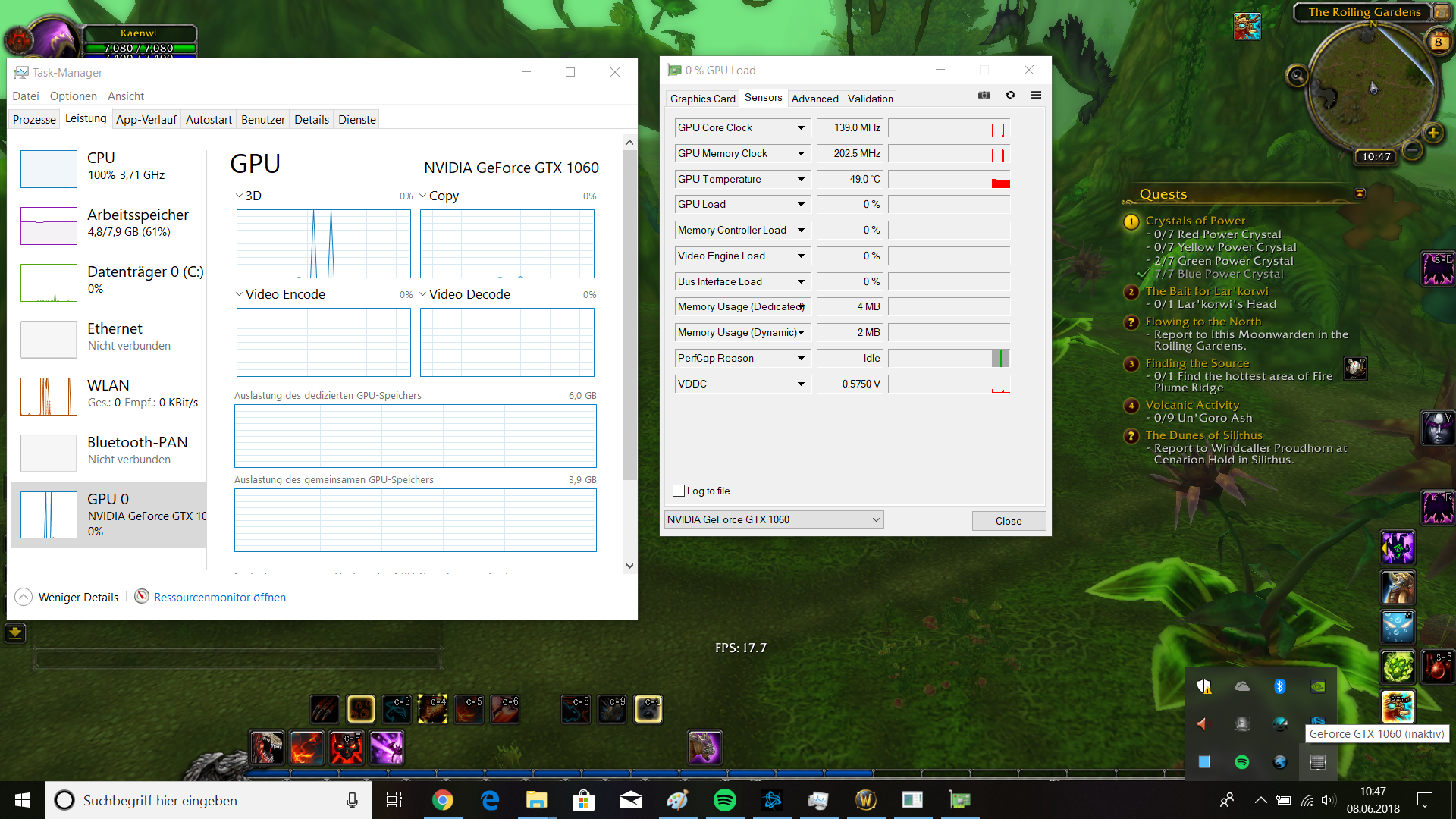Screen dimensions: 1456x819
Task: Switch to GPU-Z Advanced tab
Action: (x=814, y=99)
